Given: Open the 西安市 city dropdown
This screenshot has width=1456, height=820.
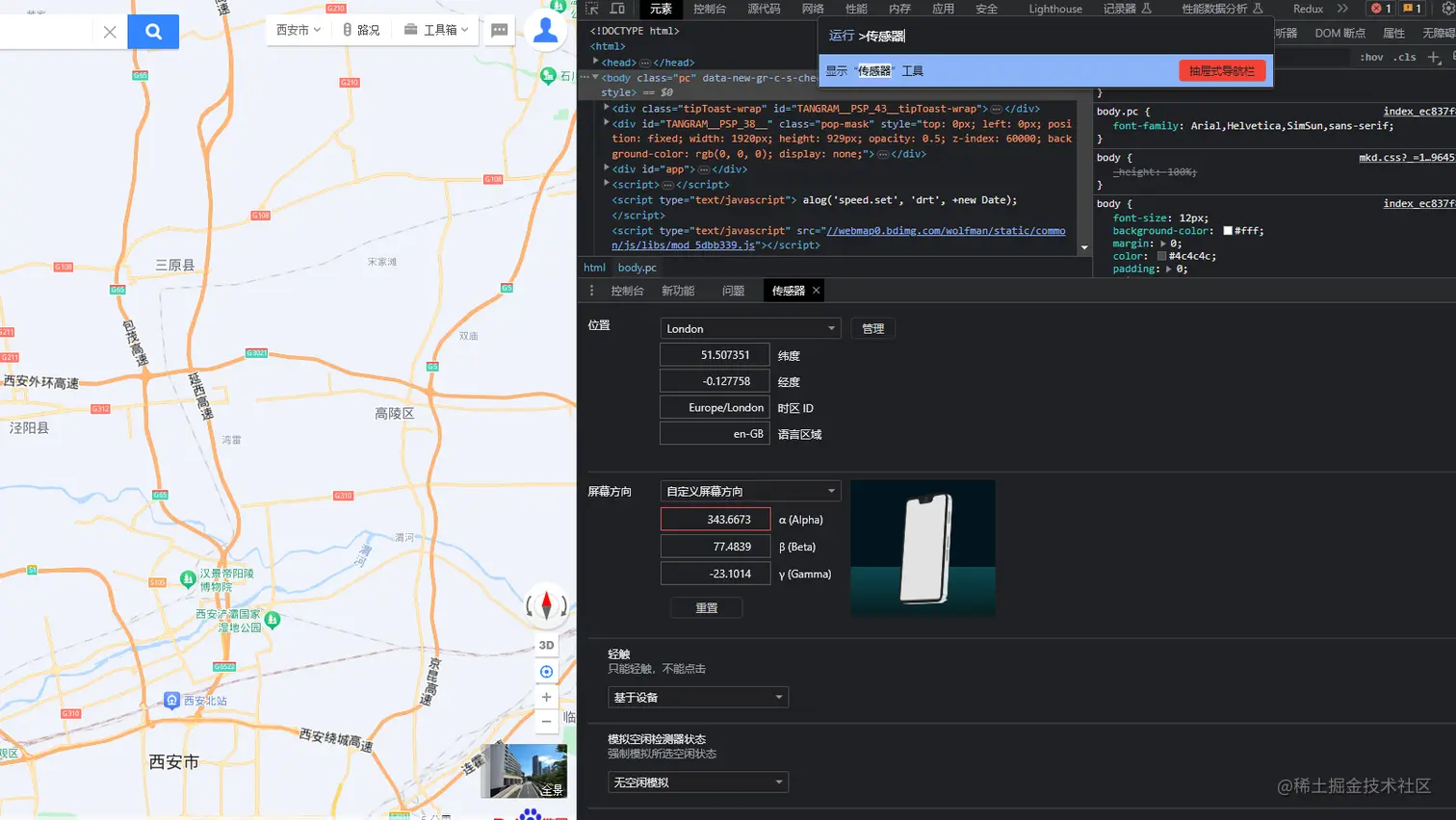Looking at the screenshot, I should (x=297, y=29).
